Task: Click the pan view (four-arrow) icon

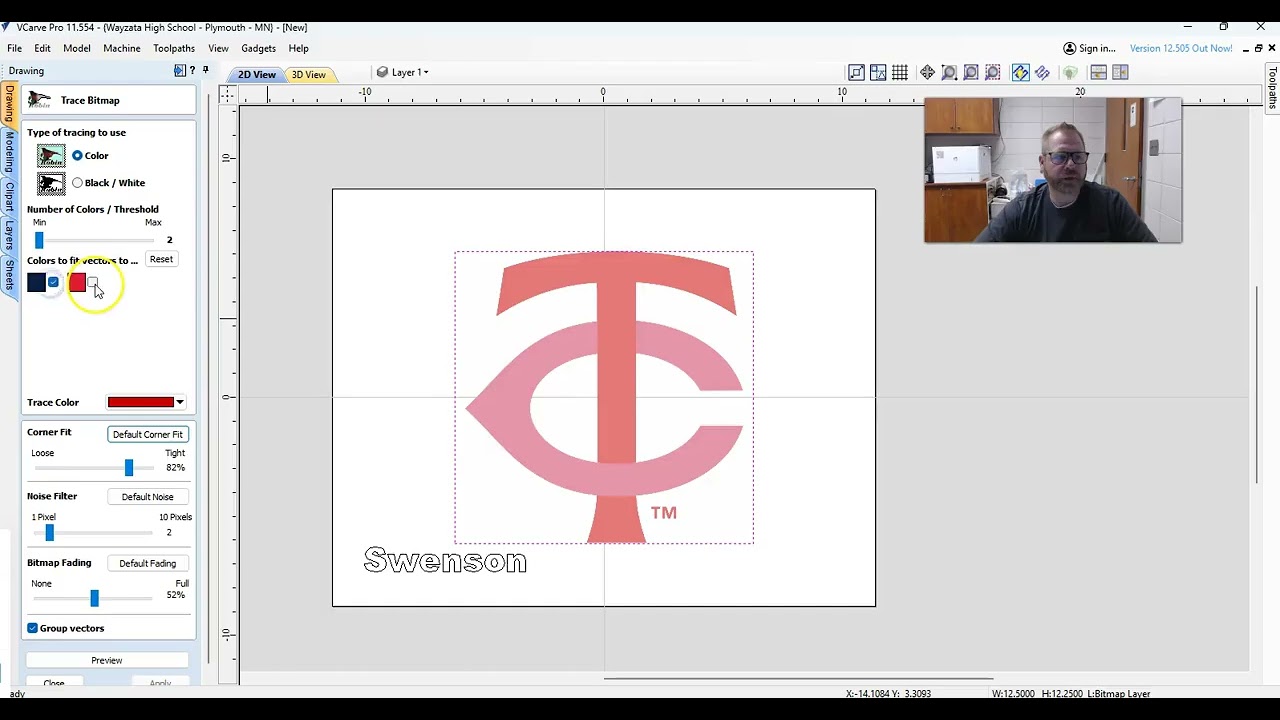Action: click(x=928, y=72)
